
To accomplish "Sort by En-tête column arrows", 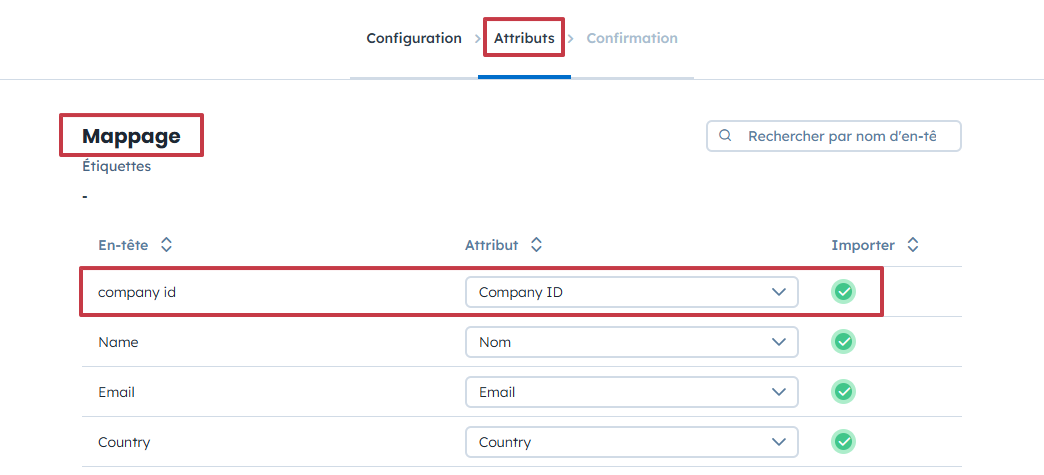I will [167, 245].
